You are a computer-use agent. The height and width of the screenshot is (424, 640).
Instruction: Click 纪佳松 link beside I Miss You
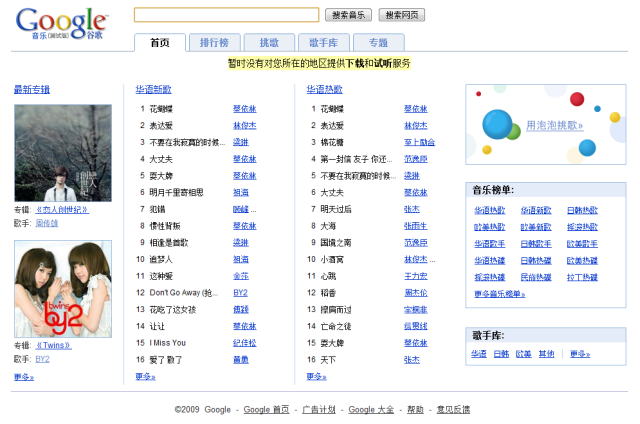[244, 343]
